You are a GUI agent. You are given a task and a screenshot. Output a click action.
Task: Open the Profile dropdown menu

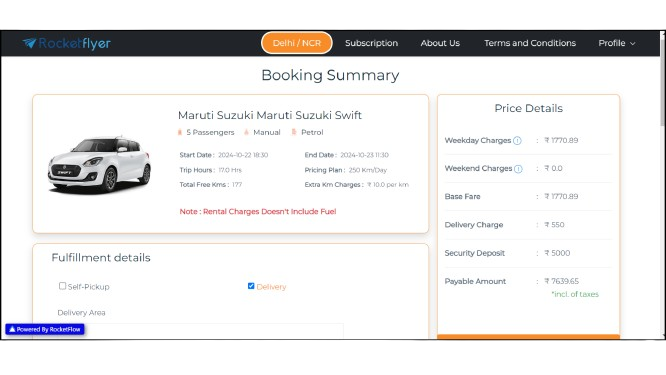coord(617,43)
